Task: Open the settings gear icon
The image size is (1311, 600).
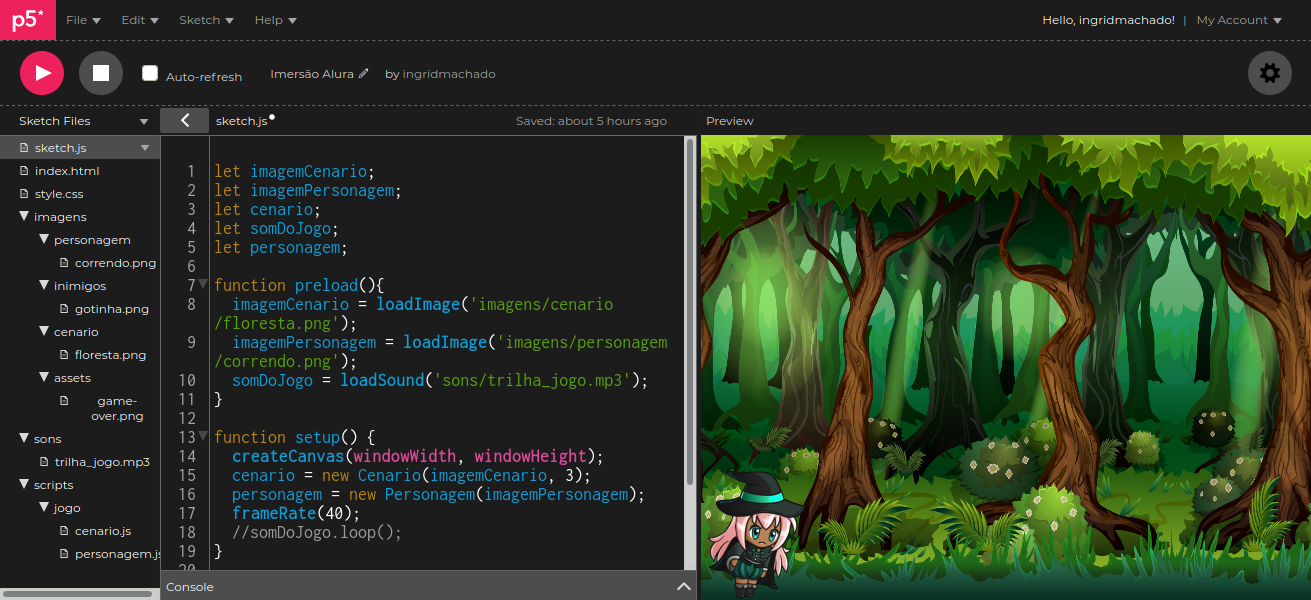Action: 1269,73
